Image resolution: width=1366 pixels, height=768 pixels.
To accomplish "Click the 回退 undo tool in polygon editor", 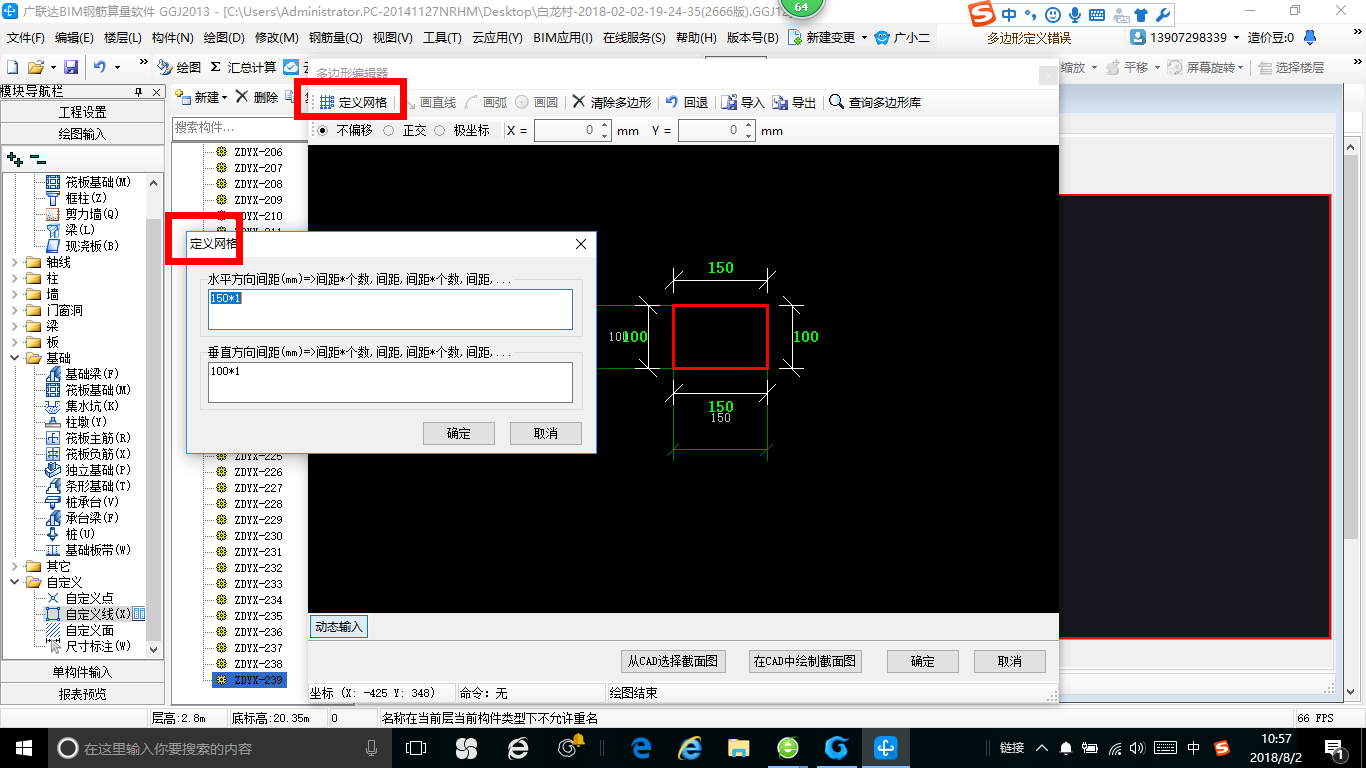I will coord(687,102).
